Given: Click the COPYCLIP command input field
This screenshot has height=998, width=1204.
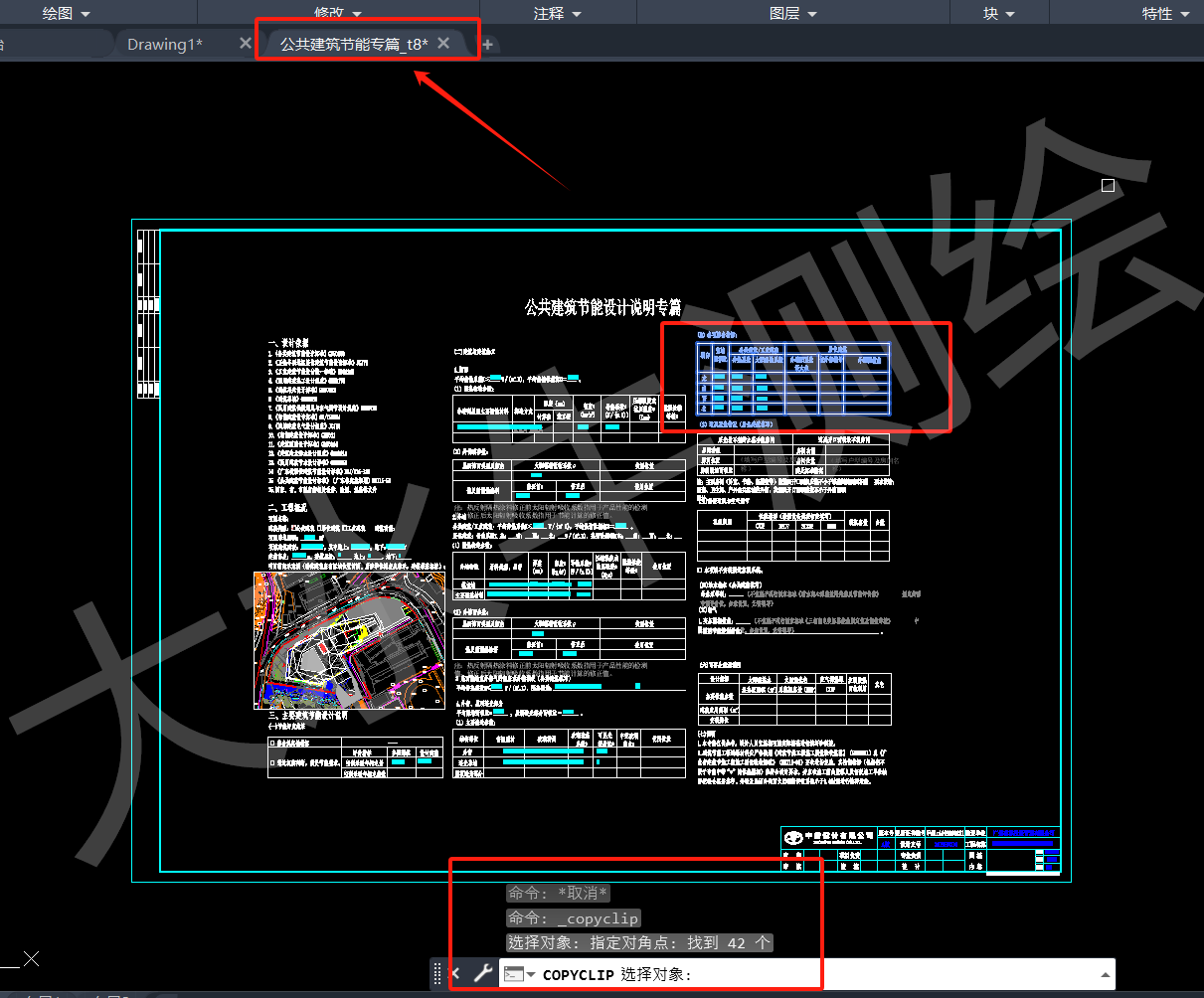Looking at the screenshot, I should click(845, 974).
